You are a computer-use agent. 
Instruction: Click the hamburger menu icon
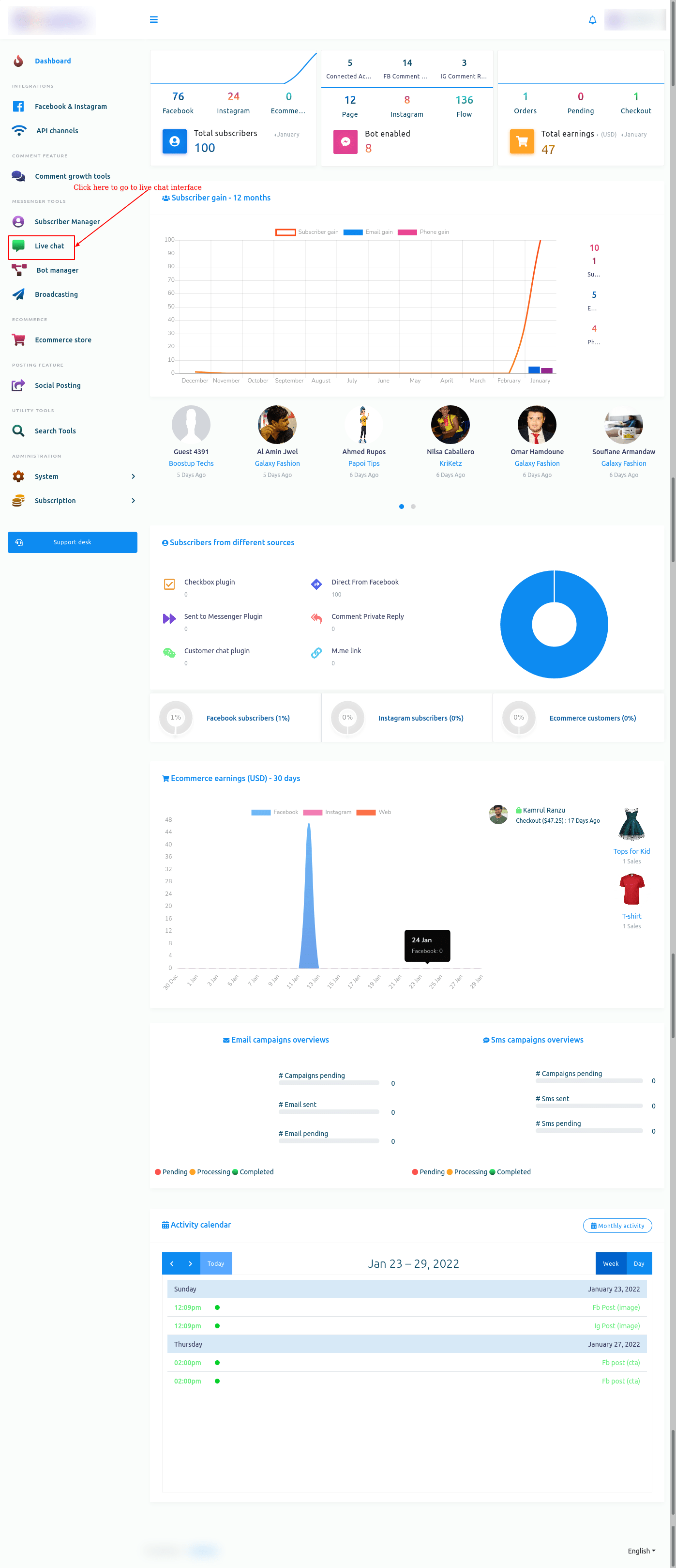[153, 19]
